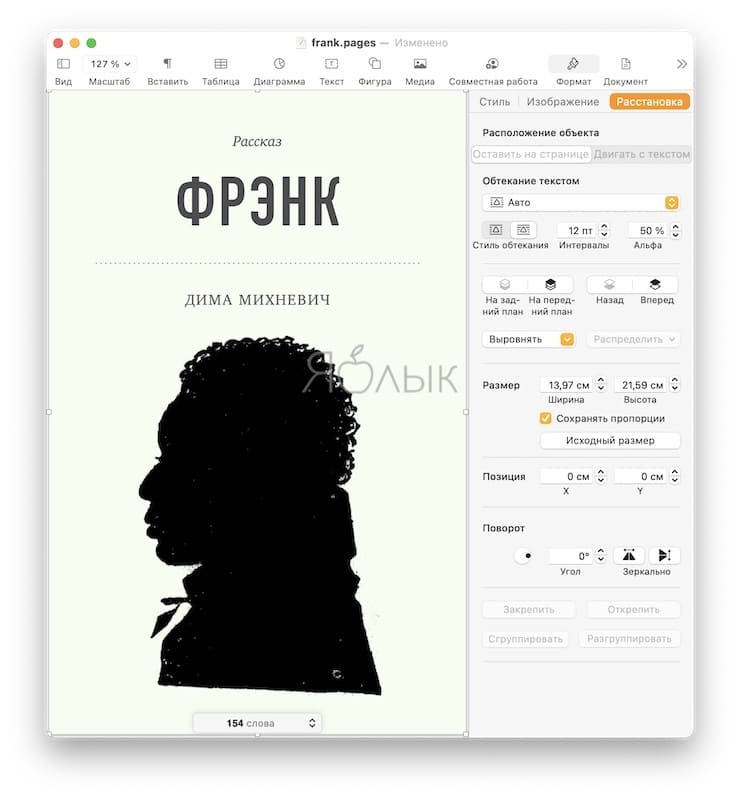740x799 pixels.
Task: Open the 127 % Масштаб zoom dropdown
Action: click(x=110, y=64)
